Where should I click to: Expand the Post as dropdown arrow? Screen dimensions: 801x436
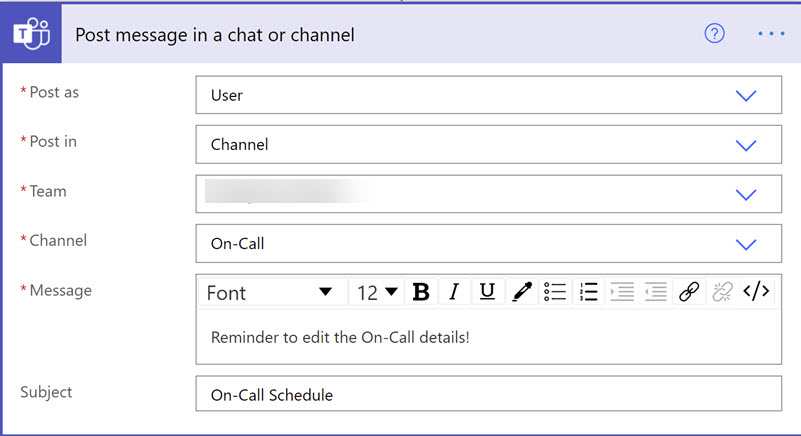[746, 96]
